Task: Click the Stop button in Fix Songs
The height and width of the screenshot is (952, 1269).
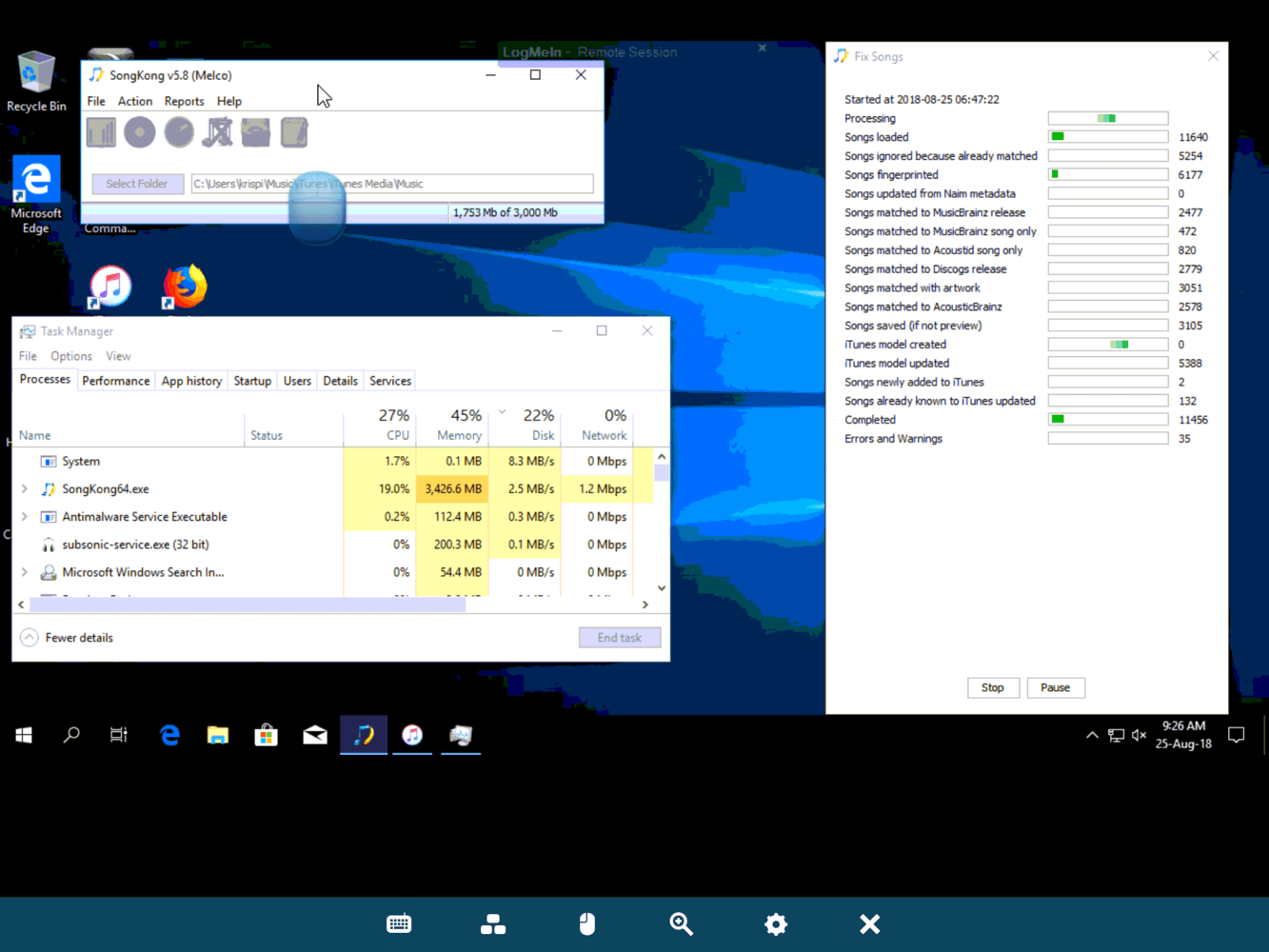Action: pyautogui.click(x=993, y=687)
